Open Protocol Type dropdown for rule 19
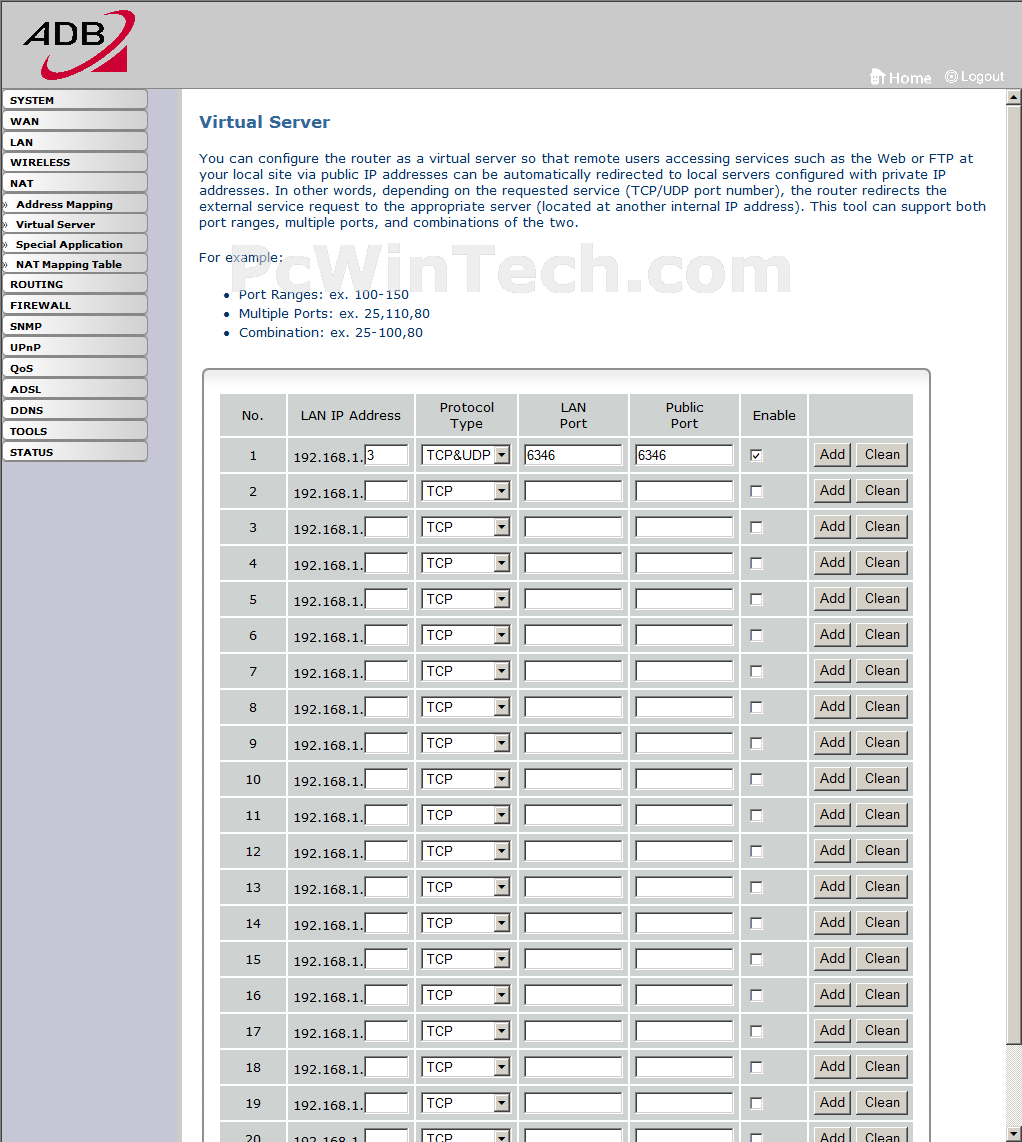Screen dimensions: 1022x1142 pyautogui.click(x=465, y=1103)
